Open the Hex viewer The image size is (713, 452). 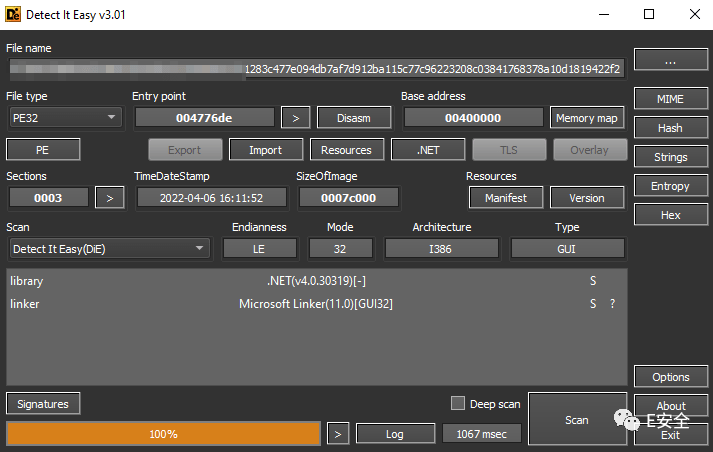(x=671, y=215)
